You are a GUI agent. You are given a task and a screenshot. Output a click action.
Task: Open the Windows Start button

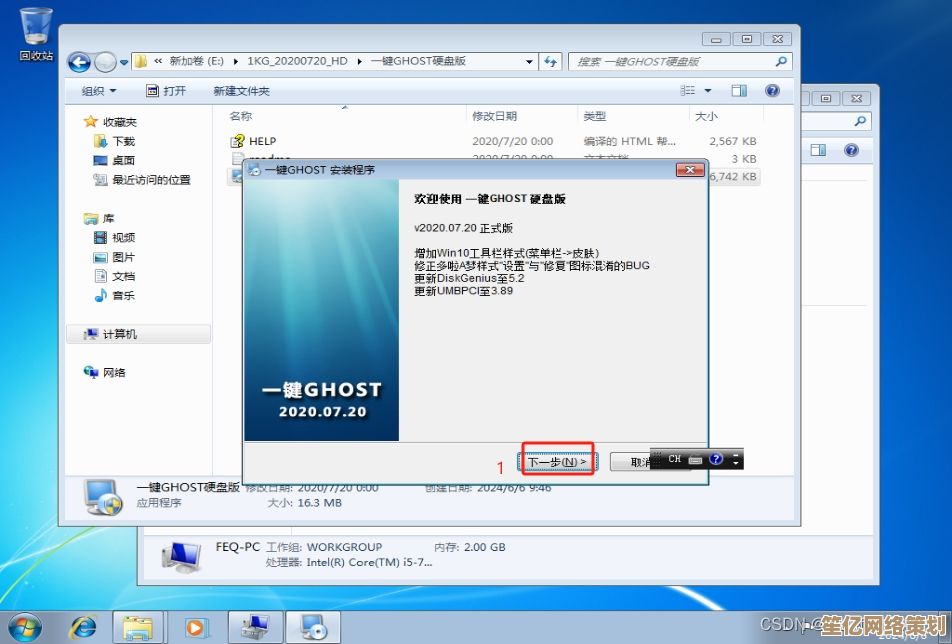(24, 628)
